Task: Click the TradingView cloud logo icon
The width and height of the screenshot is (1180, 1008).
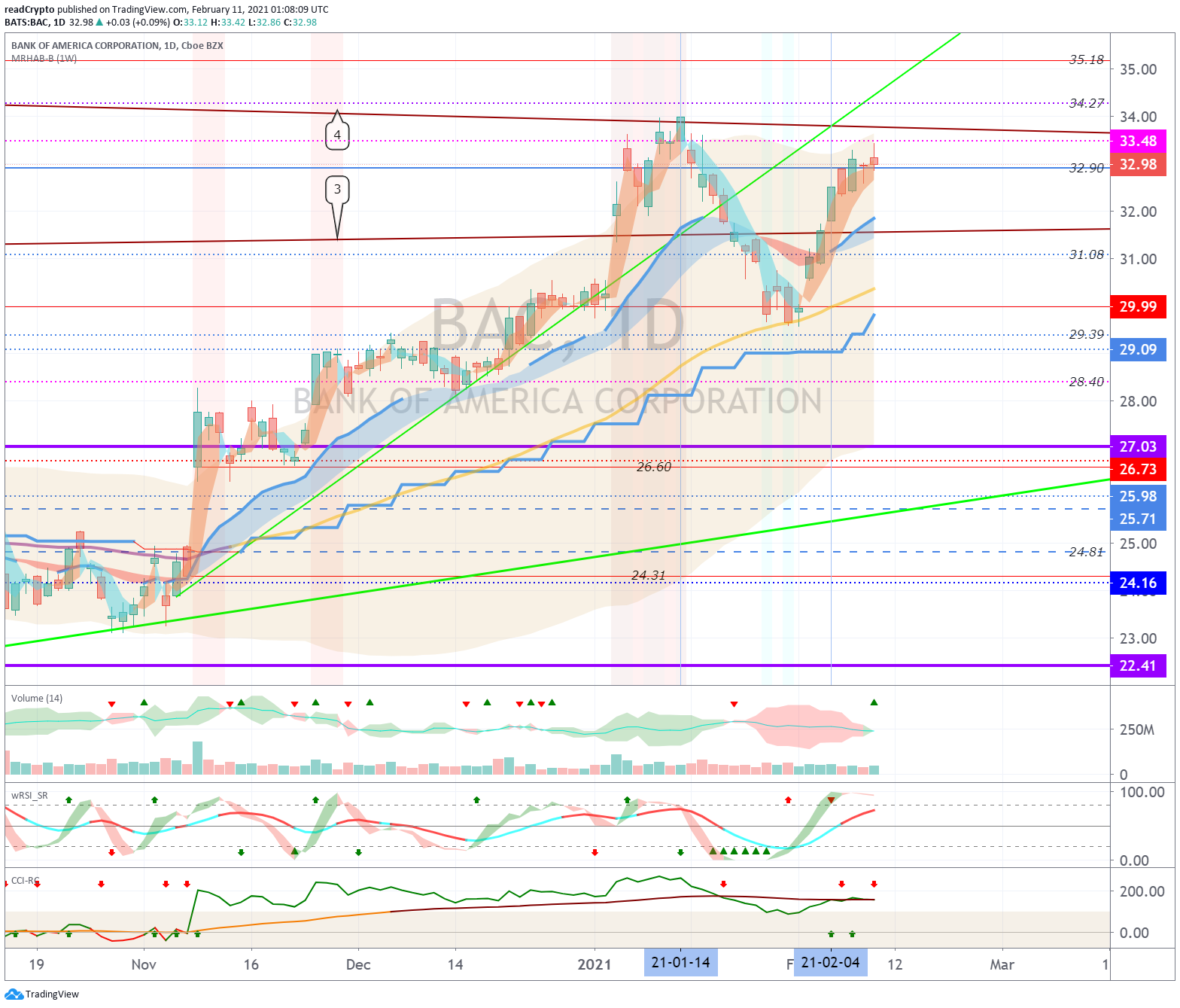Action: tap(14, 994)
